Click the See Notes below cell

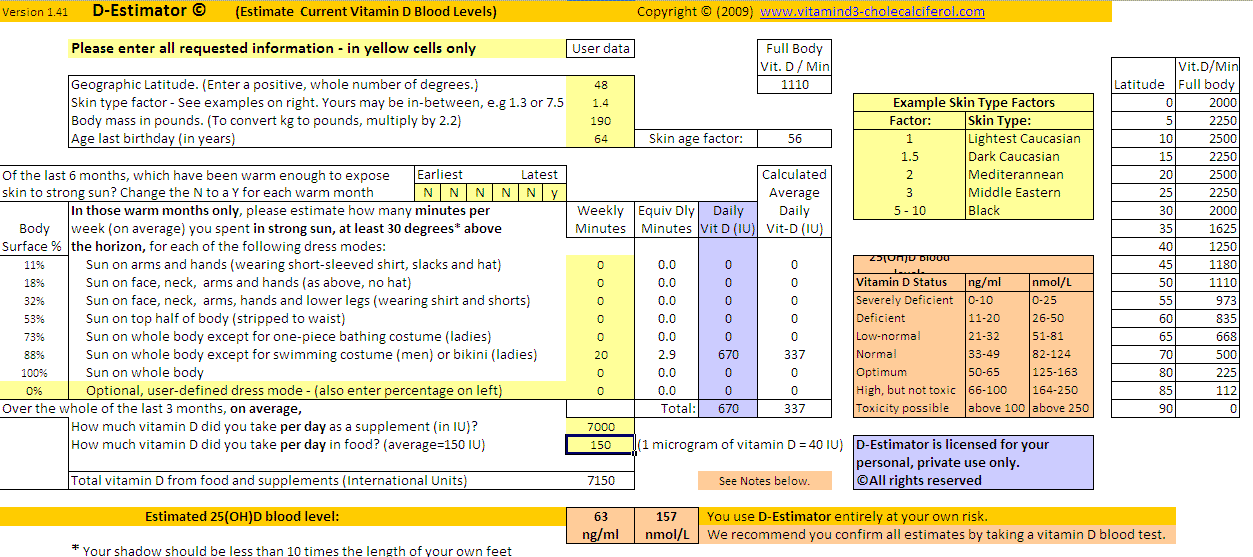(x=764, y=481)
